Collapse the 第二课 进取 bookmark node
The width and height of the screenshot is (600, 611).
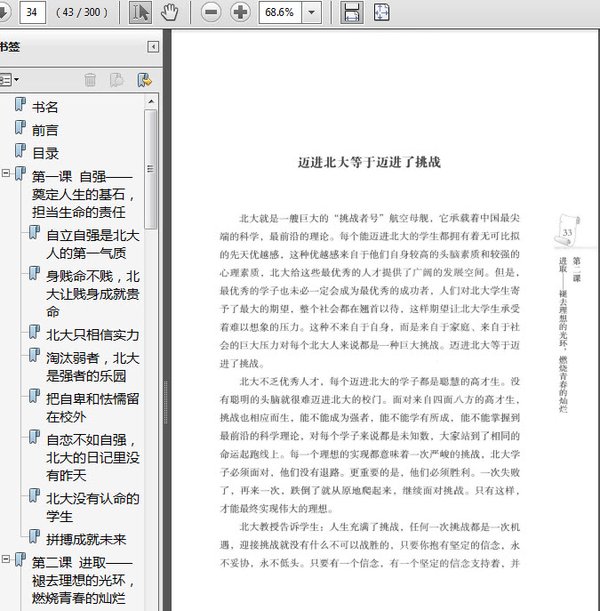tap(6, 559)
